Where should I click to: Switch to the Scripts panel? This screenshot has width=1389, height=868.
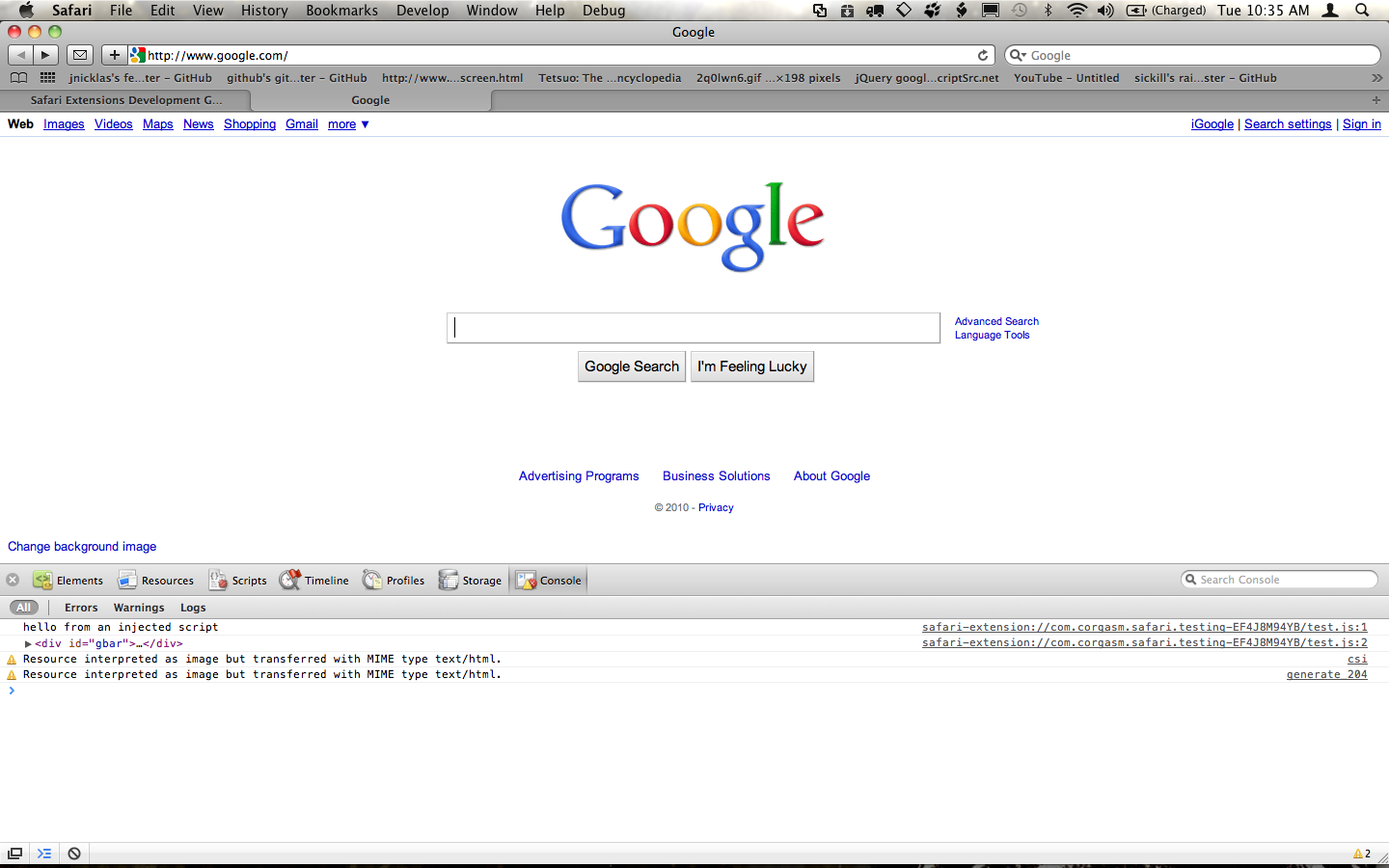237,581
